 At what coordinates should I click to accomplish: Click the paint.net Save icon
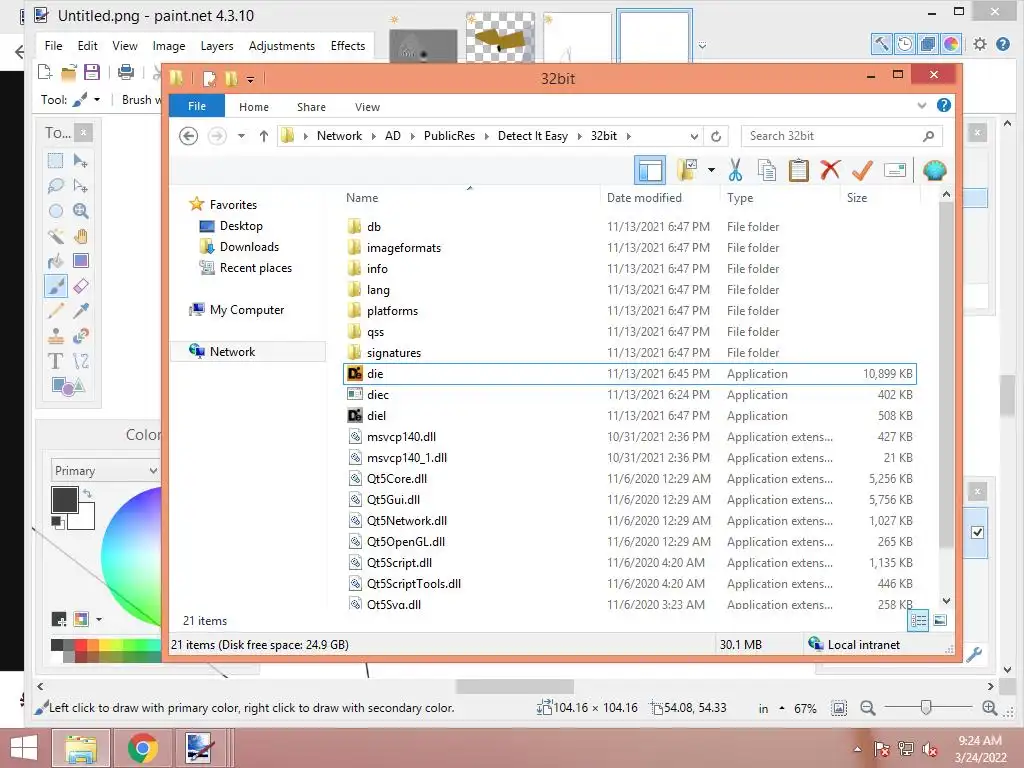(x=92, y=72)
